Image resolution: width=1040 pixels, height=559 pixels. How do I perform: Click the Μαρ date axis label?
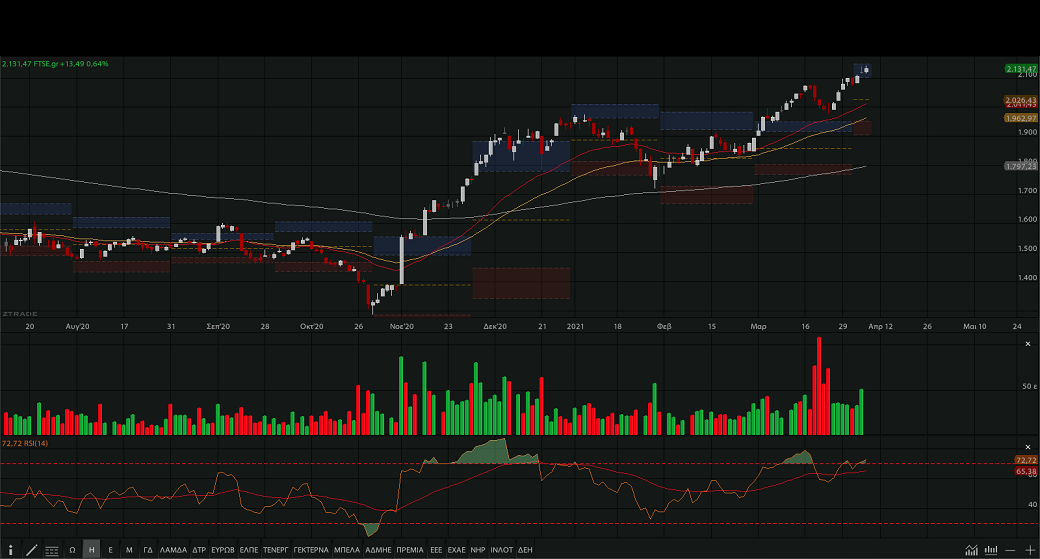point(758,326)
